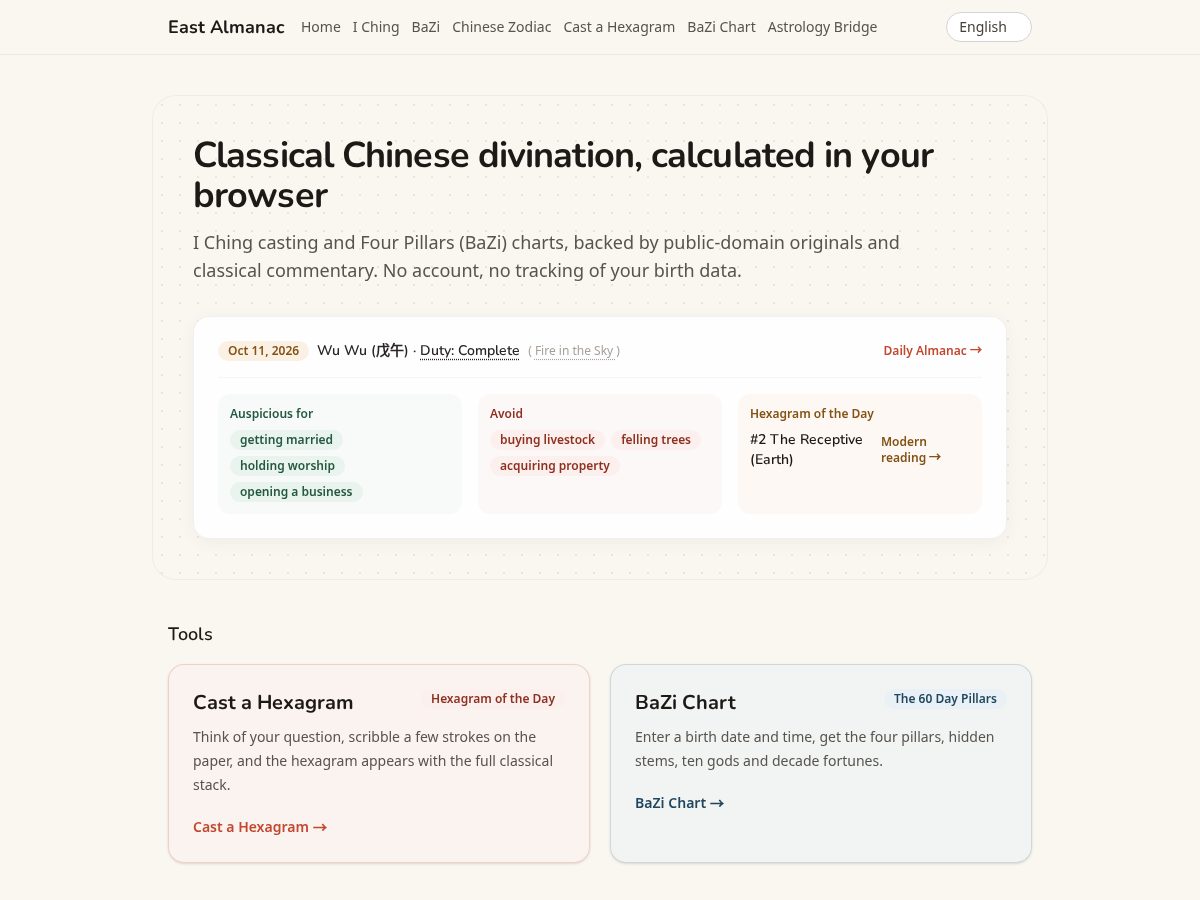Click the buying livestock tag
The height and width of the screenshot is (900, 1200).
(547, 440)
